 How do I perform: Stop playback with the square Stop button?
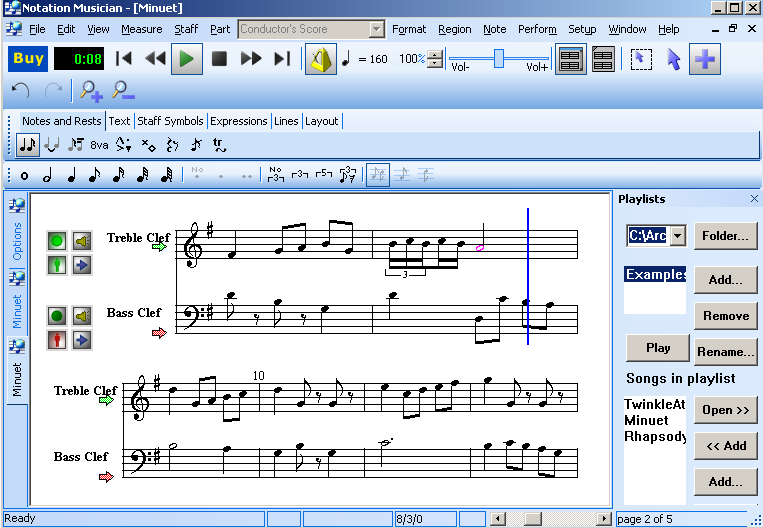coord(219,59)
